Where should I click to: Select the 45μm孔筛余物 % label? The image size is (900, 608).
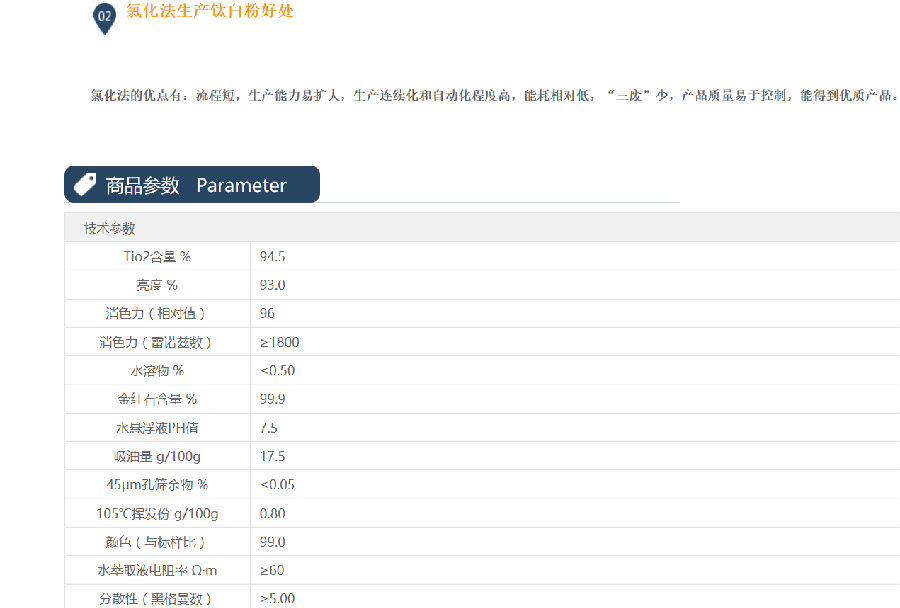coord(157,485)
